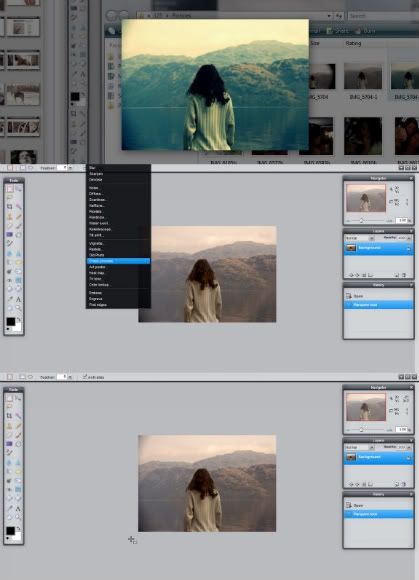Select Zoom tool in editor showing Anti-alias option
Image resolution: width=419 pixels, height=580 pixels.
click(x=18, y=517)
